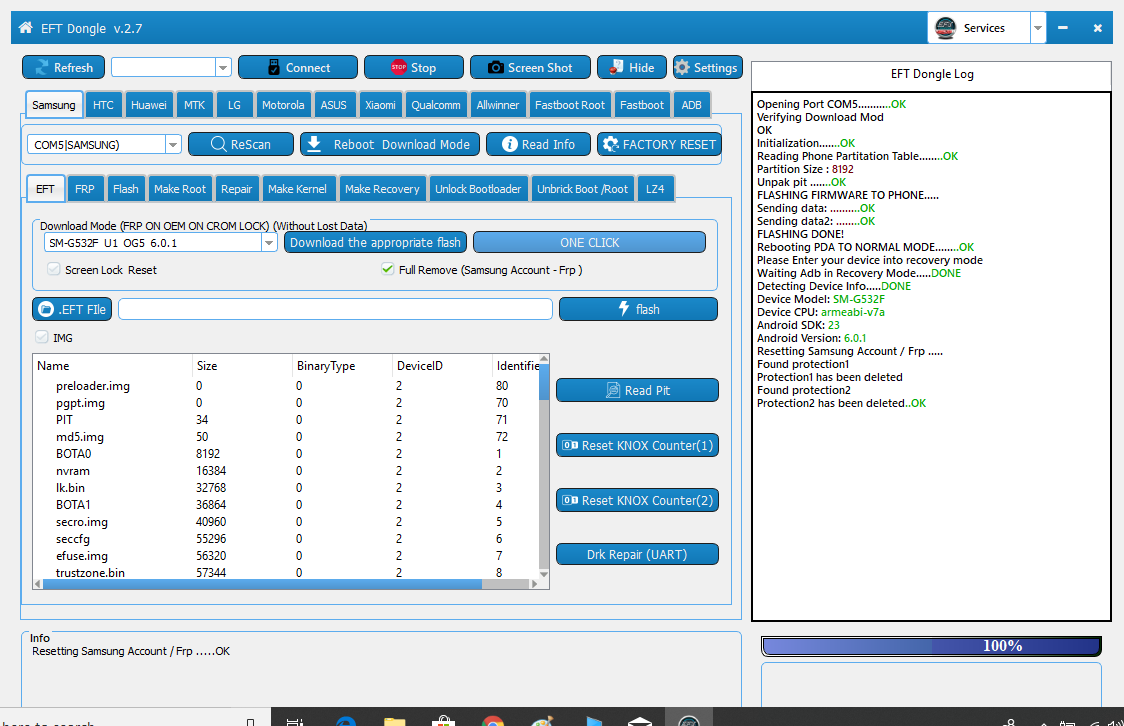Click the Hide button
This screenshot has width=1124, height=726.
coord(632,67)
